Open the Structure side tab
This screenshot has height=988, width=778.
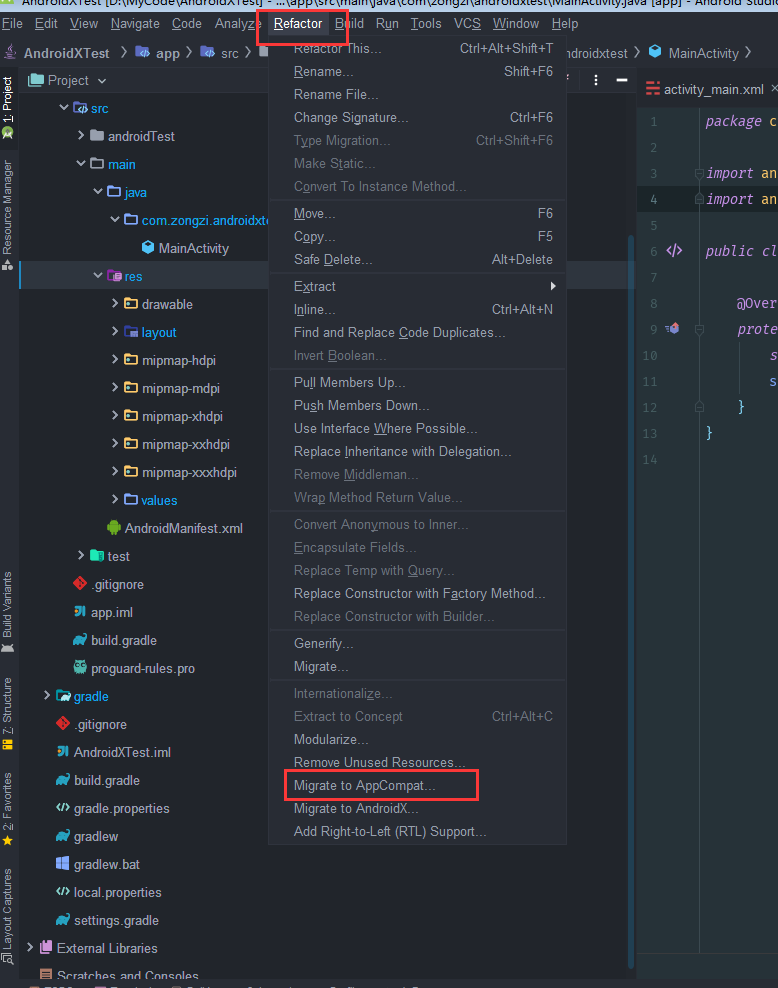[8, 713]
